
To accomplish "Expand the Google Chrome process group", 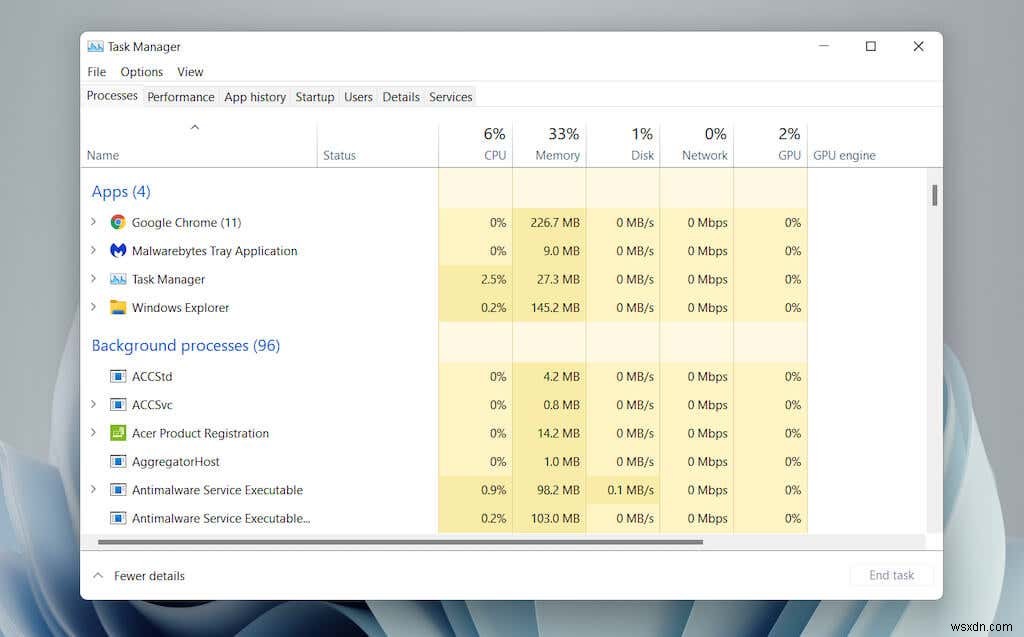I will coord(93,222).
